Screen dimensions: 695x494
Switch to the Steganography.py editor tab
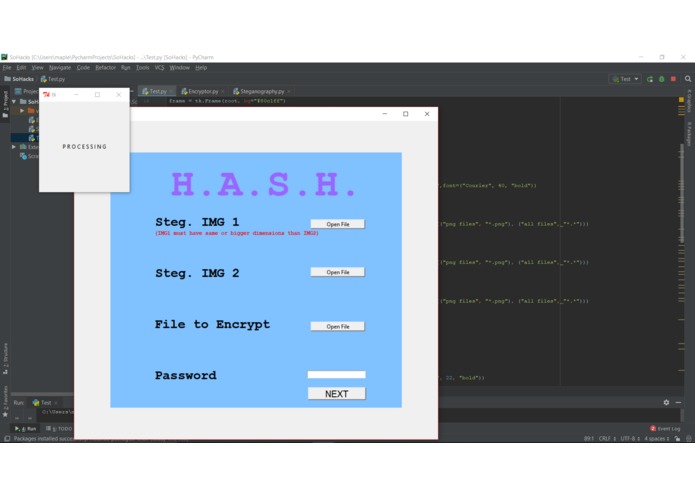click(x=262, y=91)
